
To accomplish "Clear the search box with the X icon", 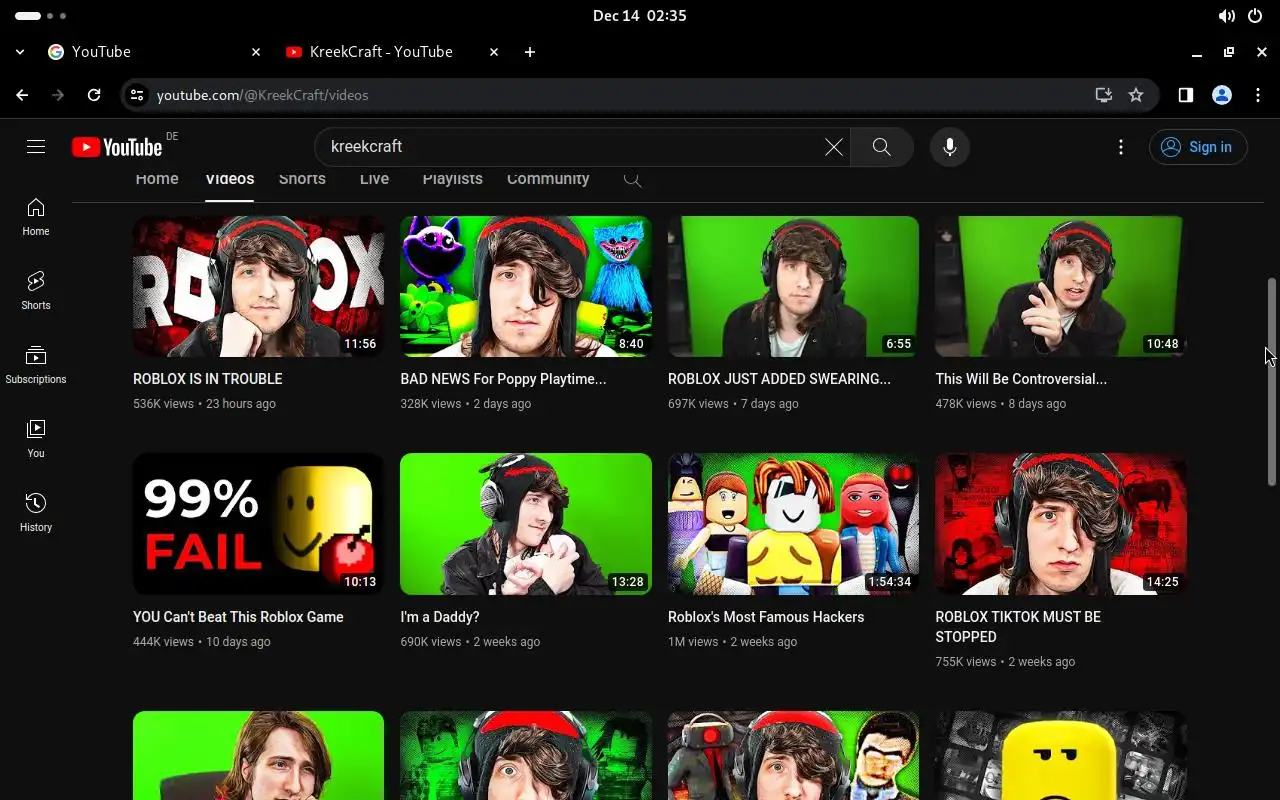I will [x=834, y=147].
